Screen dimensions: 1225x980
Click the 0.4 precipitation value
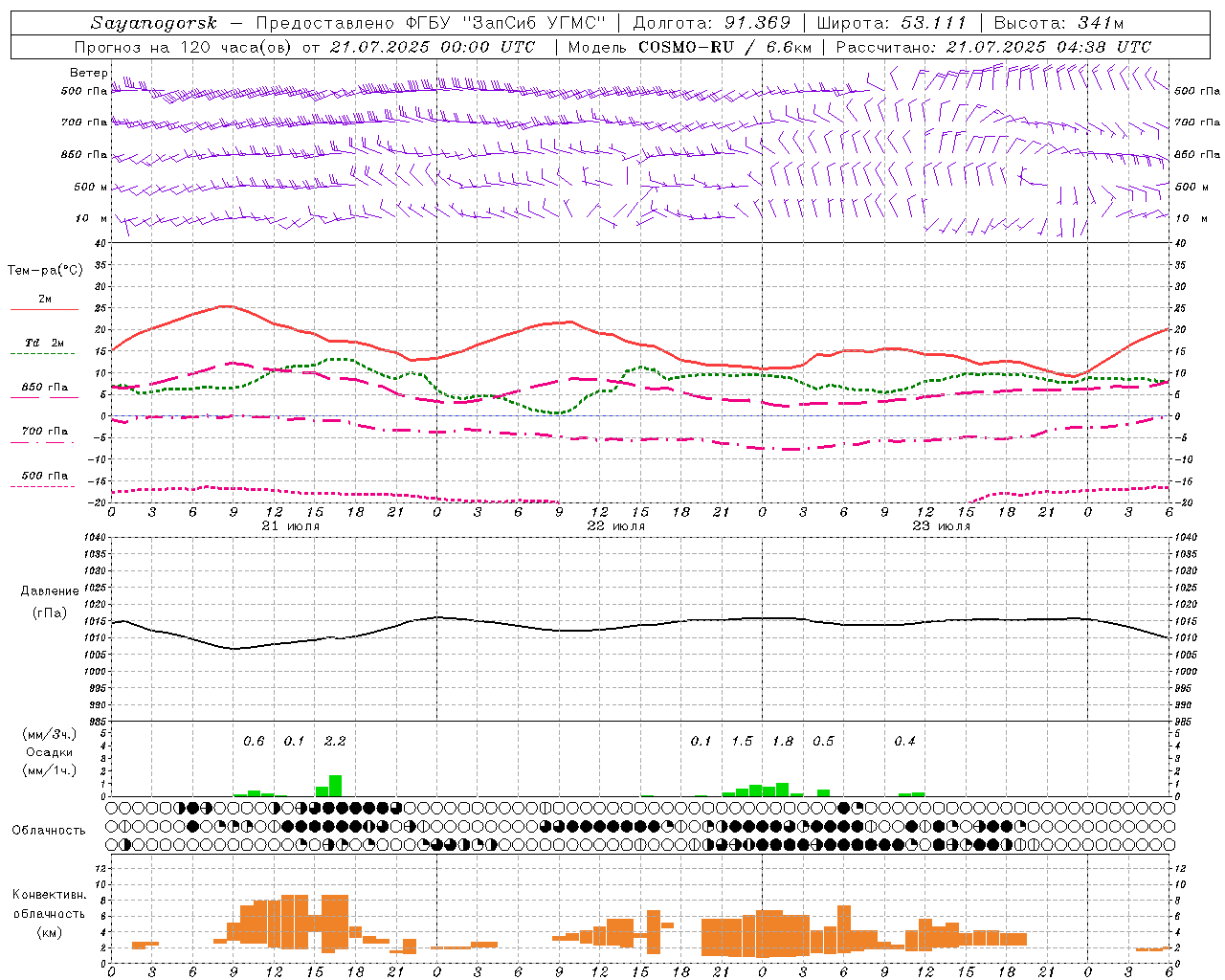pos(904,741)
